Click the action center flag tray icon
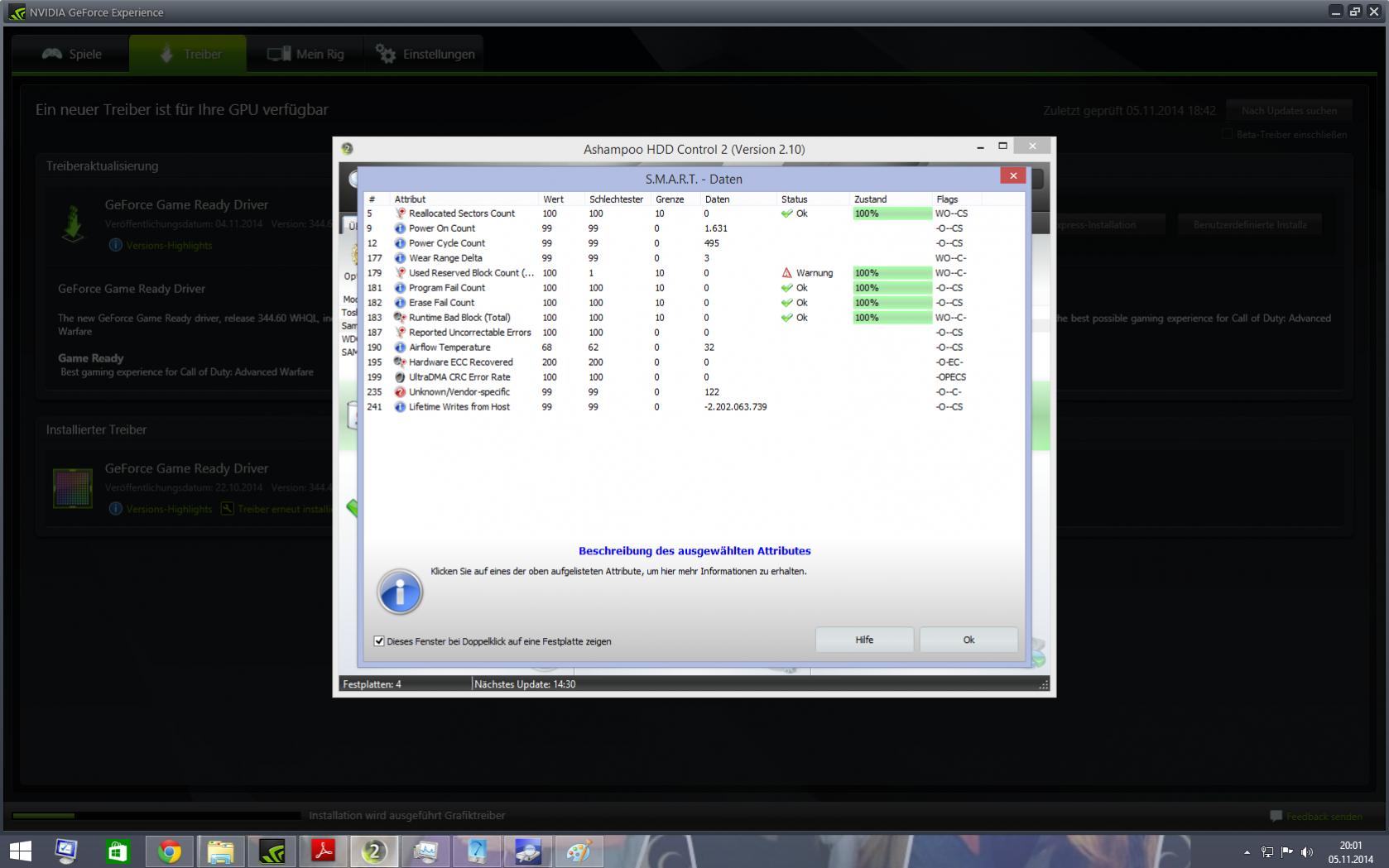This screenshot has width=1389, height=868. click(x=1287, y=851)
